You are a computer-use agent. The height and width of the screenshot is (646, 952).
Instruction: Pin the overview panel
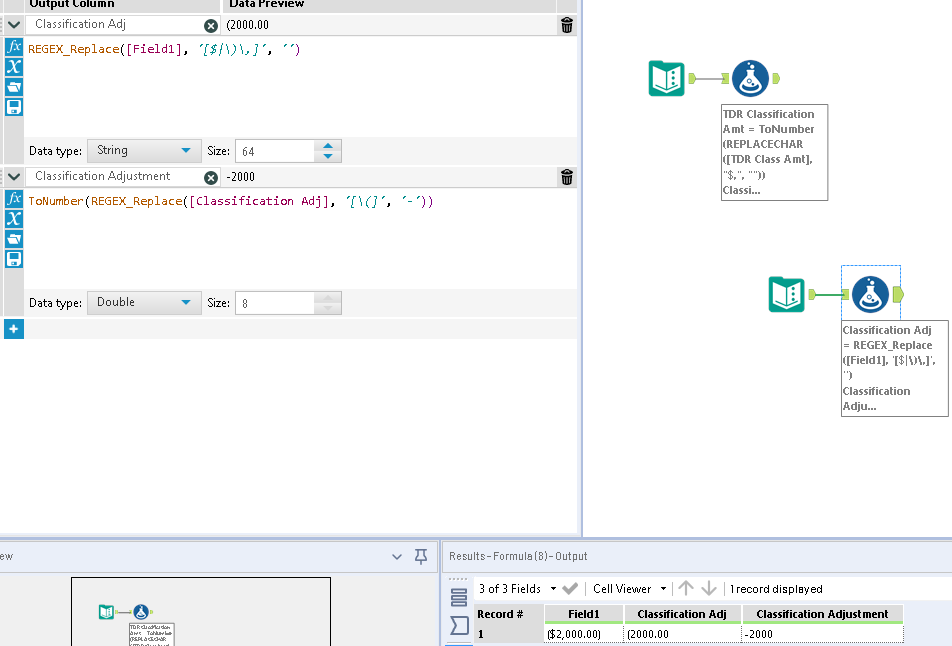coord(421,556)
